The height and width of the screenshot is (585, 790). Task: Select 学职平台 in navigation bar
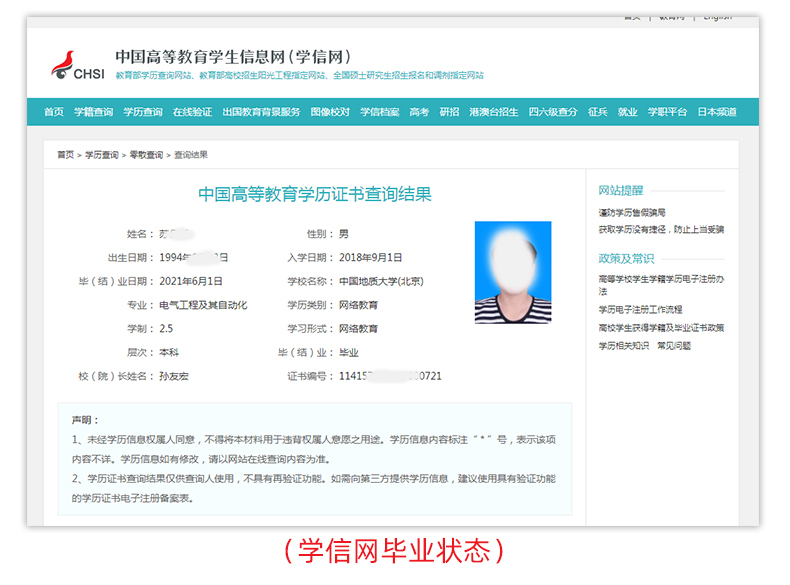tap(667, 112)
